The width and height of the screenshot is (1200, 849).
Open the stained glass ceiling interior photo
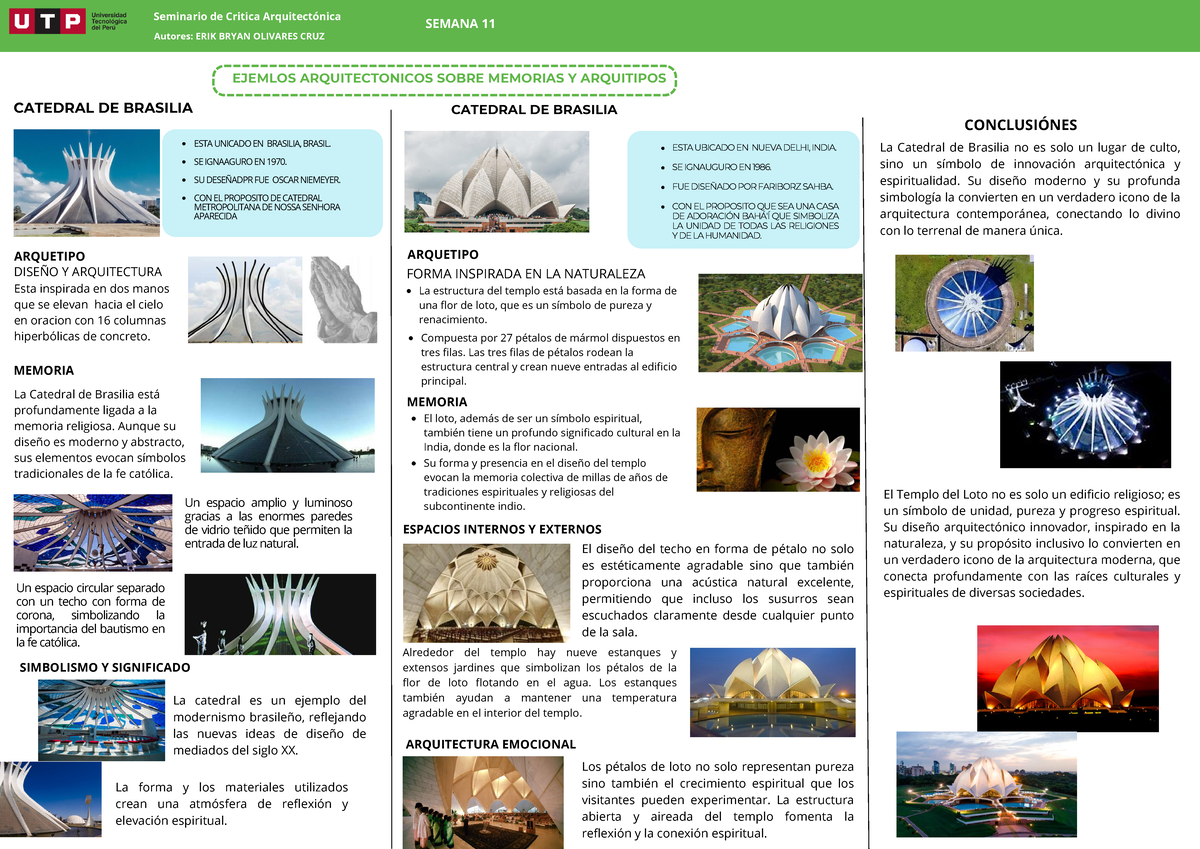point(92,532)
